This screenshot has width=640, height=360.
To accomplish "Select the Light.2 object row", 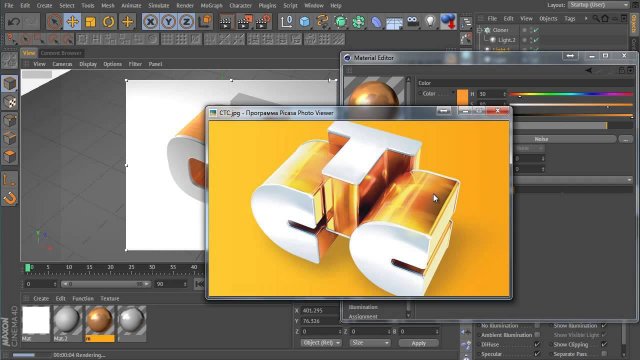I will pos(507,40).
